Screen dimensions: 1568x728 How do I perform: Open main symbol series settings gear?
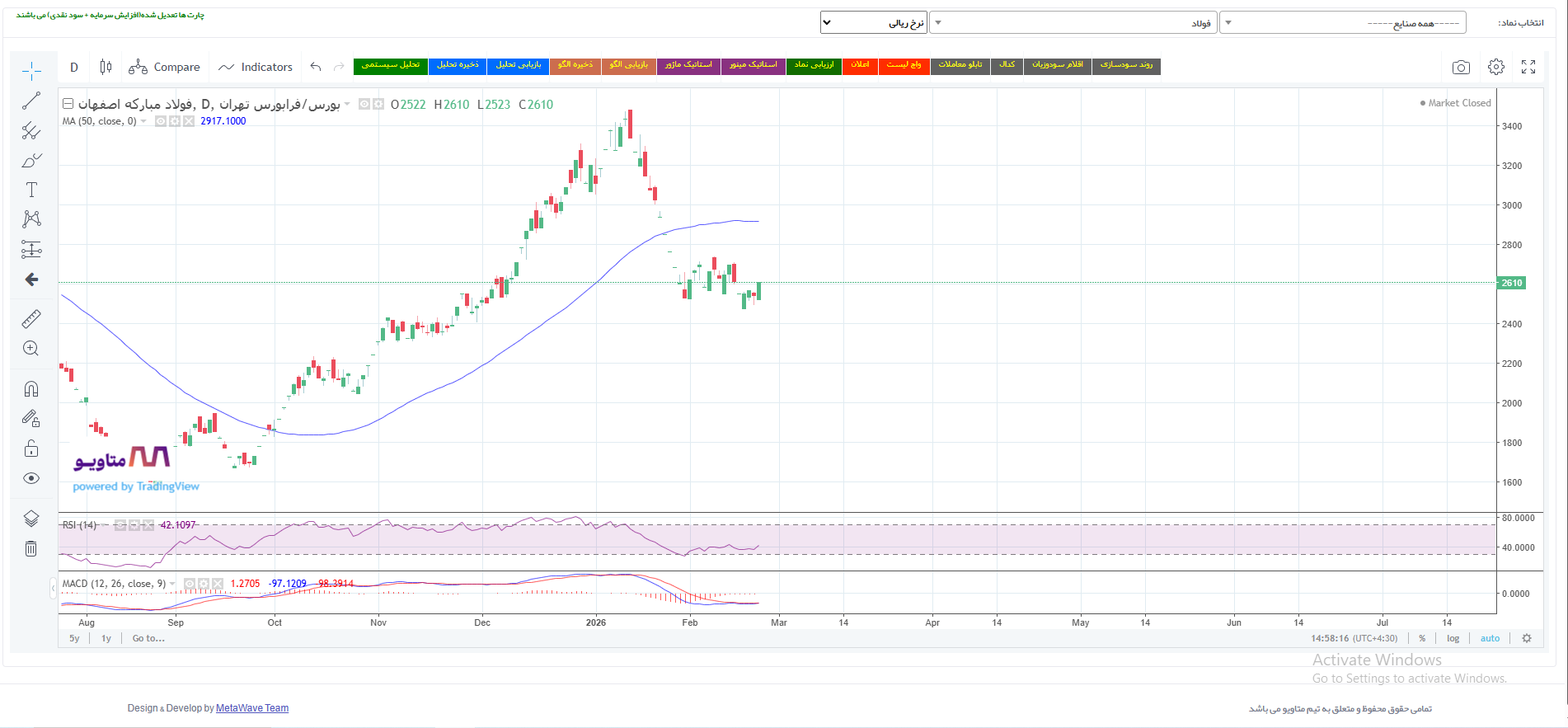pyautogui.click(x=378, y=104)
